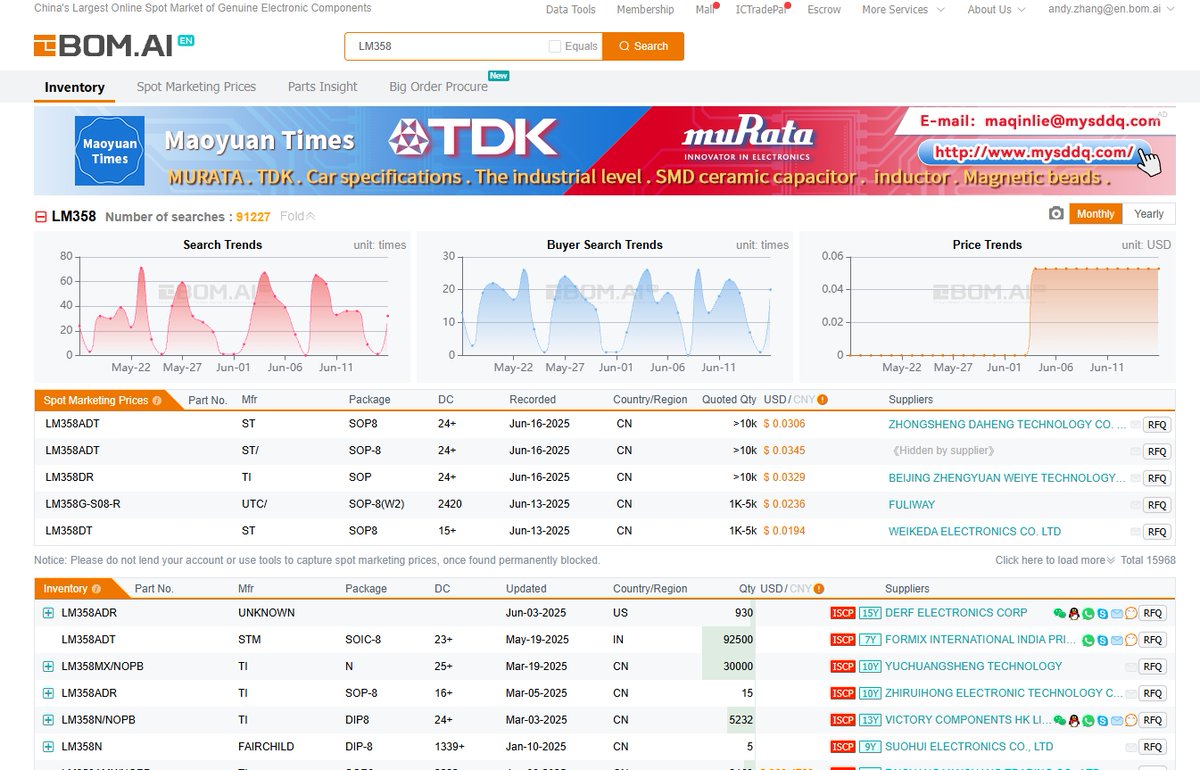1200x770 pixels.
Task: Switch to Spot Marketing Prices tab
Action: 196,87
